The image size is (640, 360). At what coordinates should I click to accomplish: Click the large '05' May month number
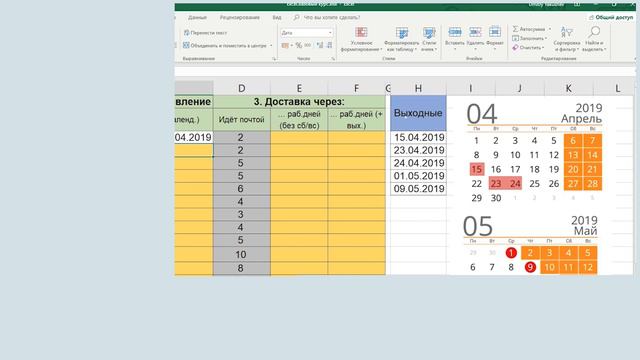click(x=478, y=226)
